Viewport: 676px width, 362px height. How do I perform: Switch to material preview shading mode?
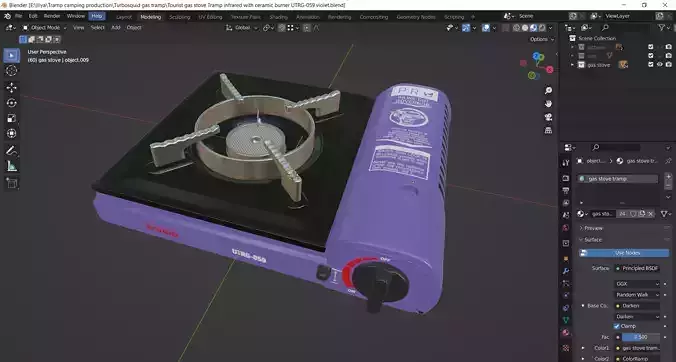534,28
